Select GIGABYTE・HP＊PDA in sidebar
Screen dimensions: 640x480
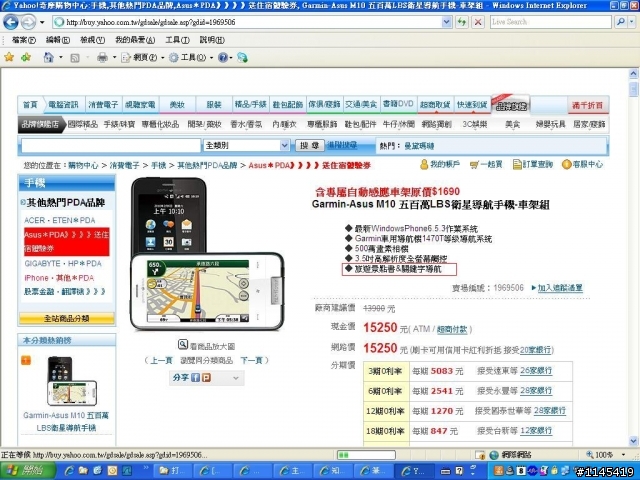pos(63,263)
